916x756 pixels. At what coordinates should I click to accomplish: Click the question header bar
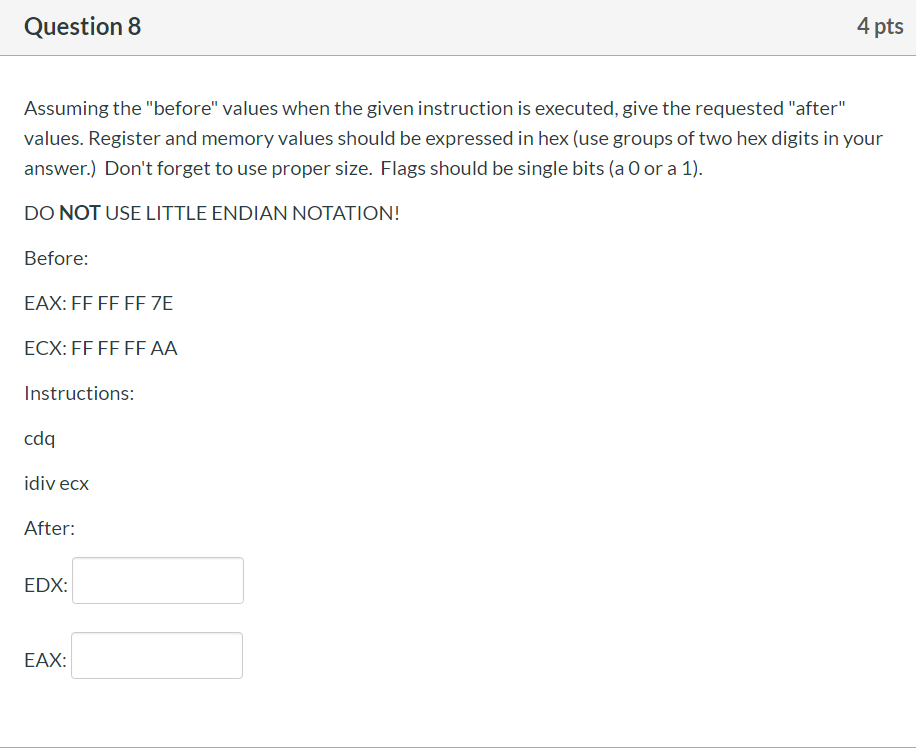pyautogui.click(x=458, y=27)
